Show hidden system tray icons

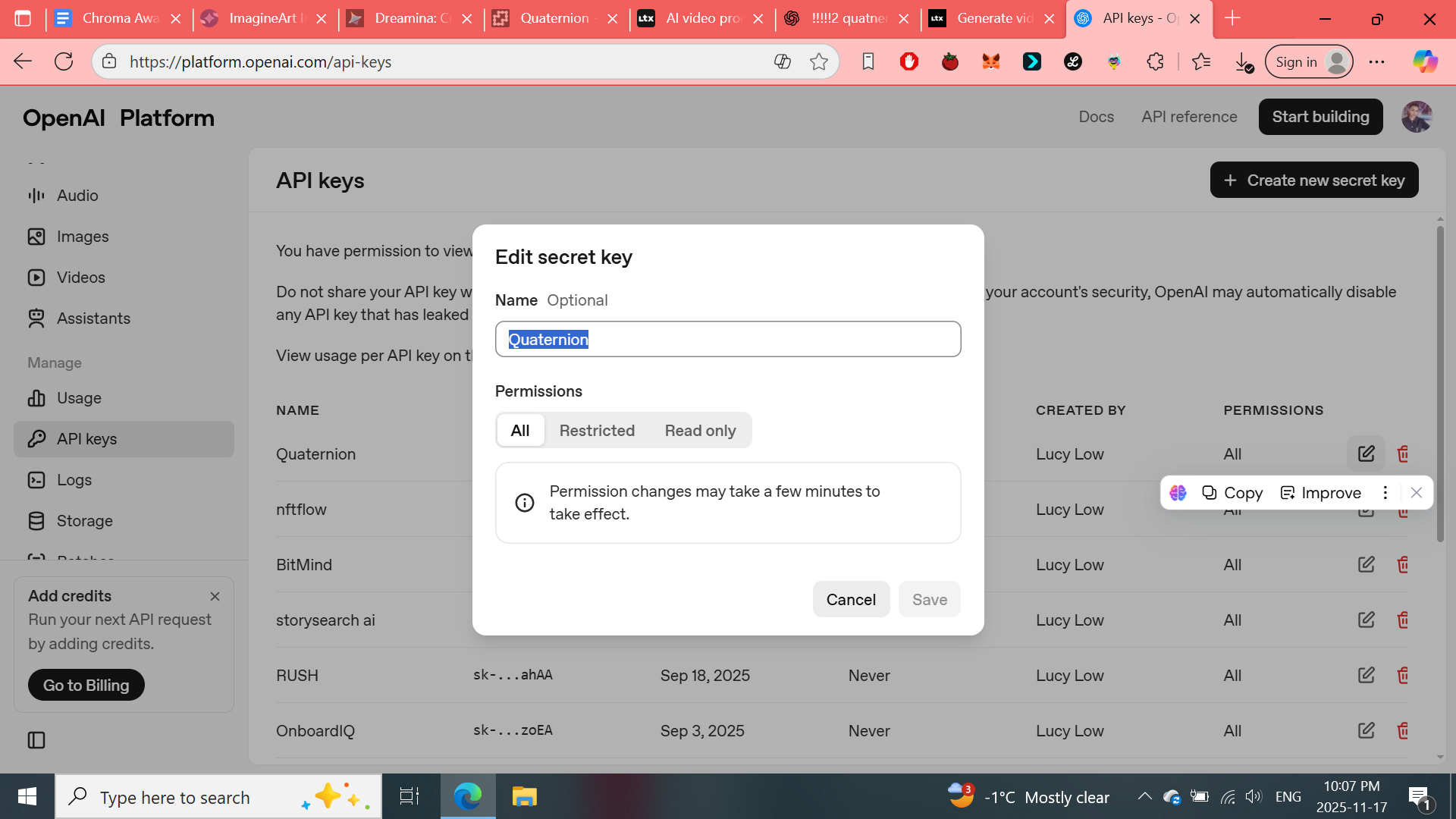(1144, 796)
